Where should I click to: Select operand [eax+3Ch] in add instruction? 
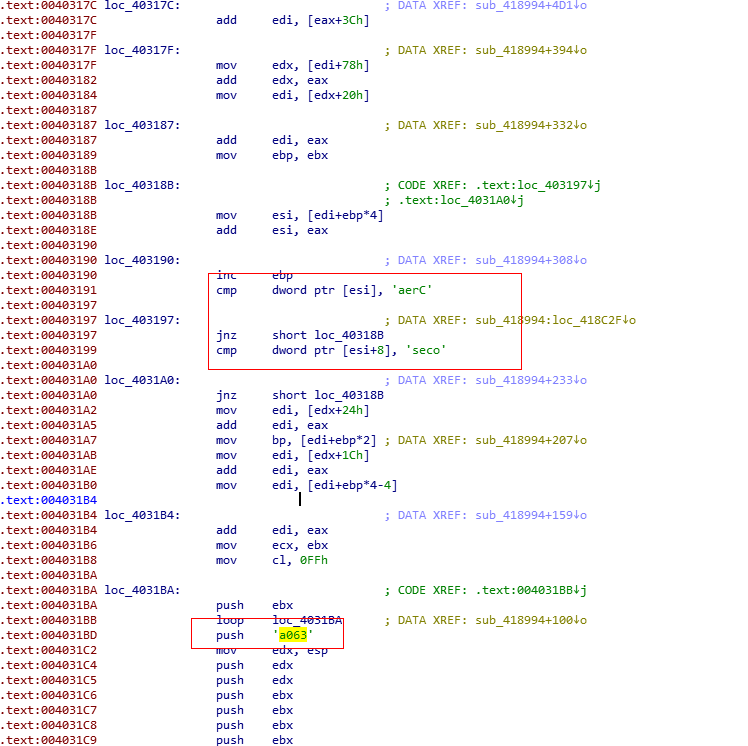coord(338,21)
